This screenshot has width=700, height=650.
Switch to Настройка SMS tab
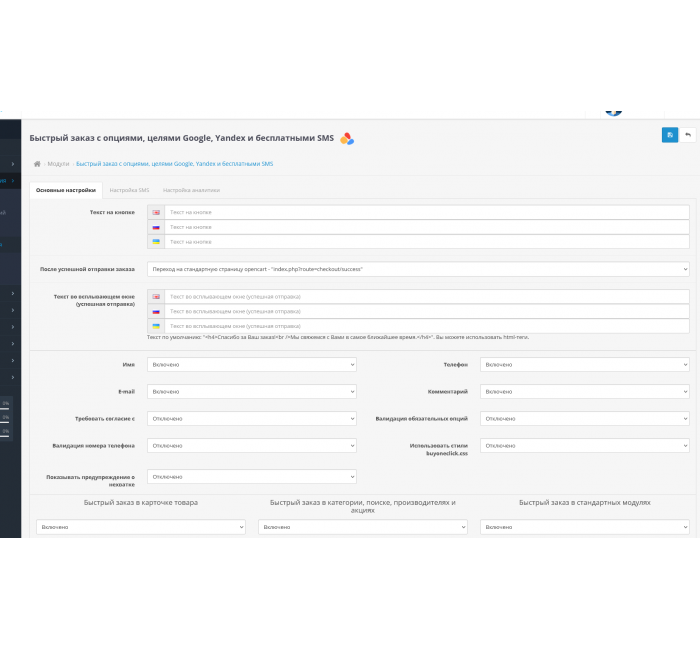(129, 190)
